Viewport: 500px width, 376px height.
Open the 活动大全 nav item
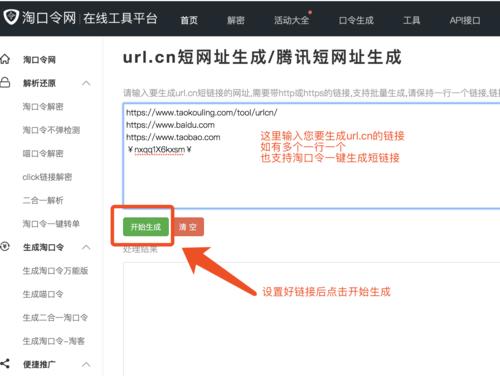[x=291, y=20]
